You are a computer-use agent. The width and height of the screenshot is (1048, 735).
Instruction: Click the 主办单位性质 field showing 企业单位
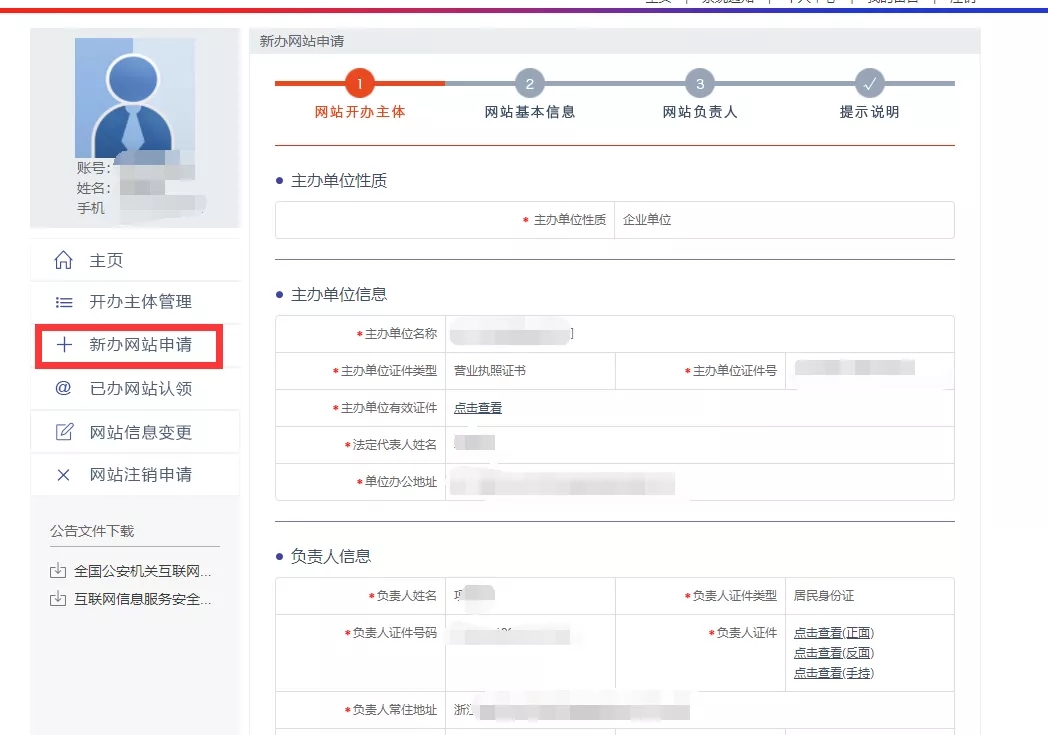(647, 220)
